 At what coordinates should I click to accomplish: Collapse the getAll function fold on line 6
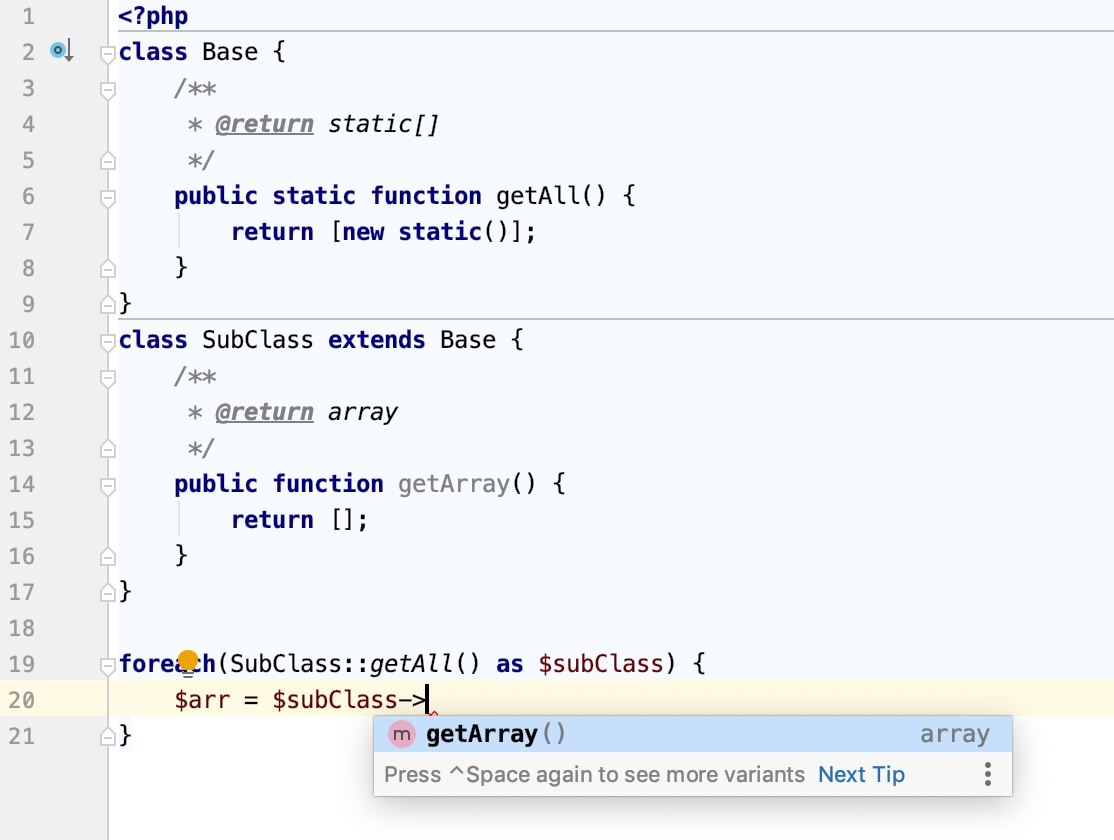point(107,198)
